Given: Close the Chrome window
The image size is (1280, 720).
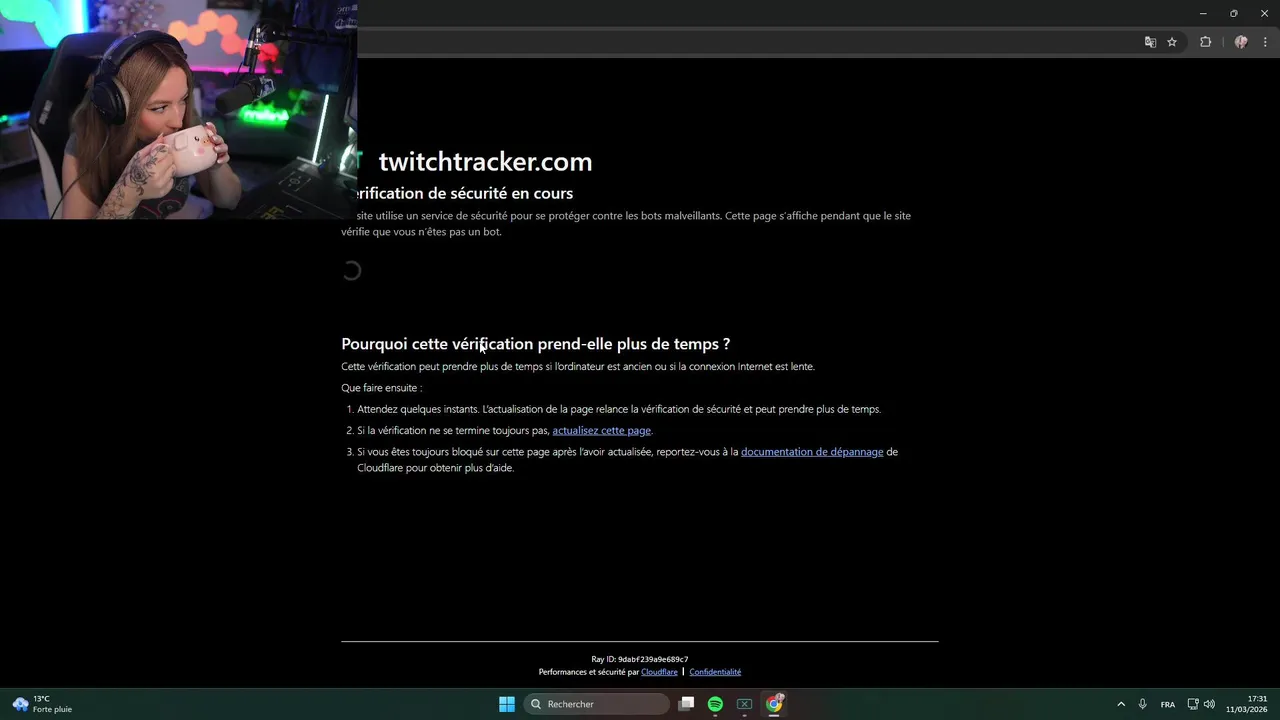Looking at the screenshot, I should coord(1264,13).
